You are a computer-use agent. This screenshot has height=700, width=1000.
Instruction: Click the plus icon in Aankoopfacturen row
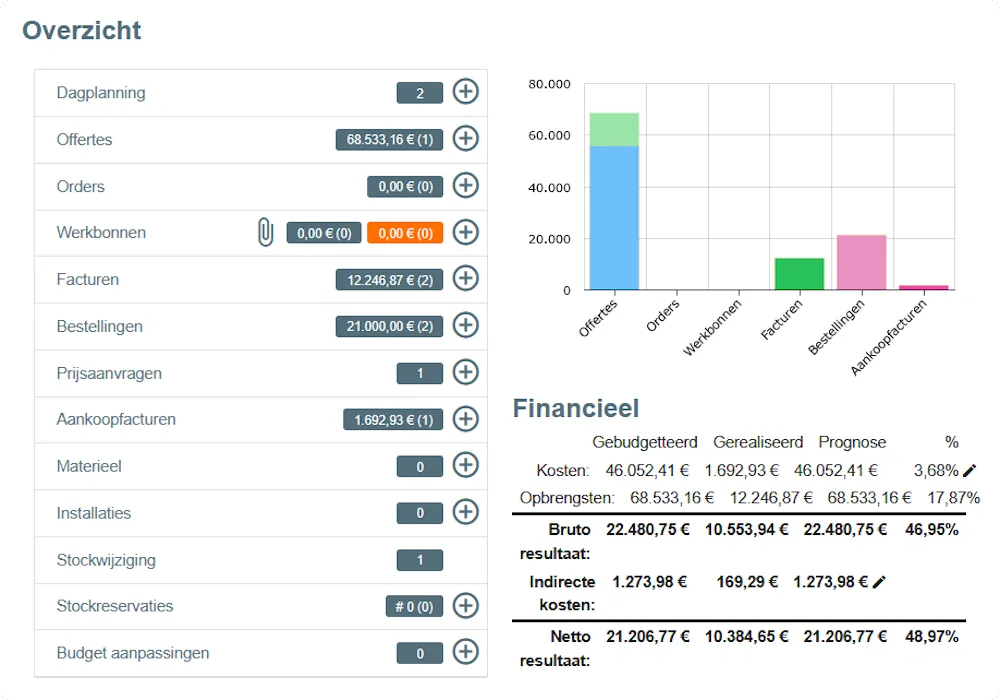[x=466, y=419]
